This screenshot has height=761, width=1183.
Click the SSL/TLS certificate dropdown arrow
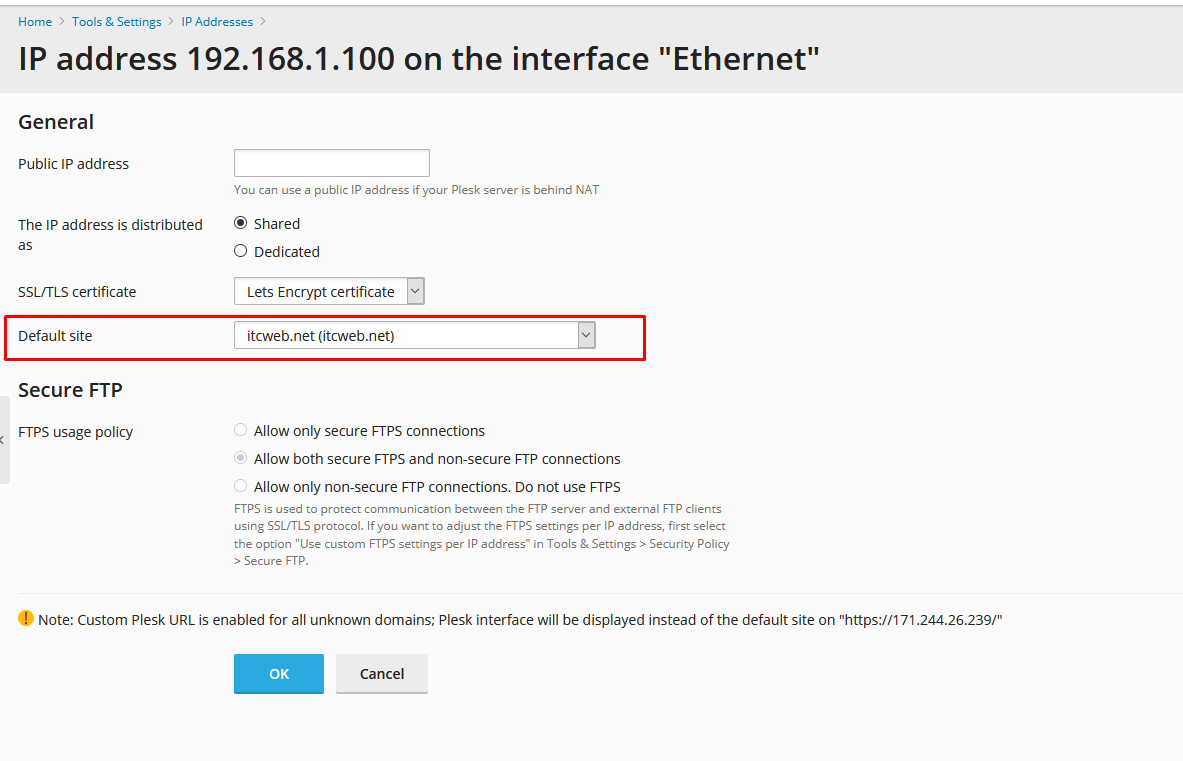point(414,291)
